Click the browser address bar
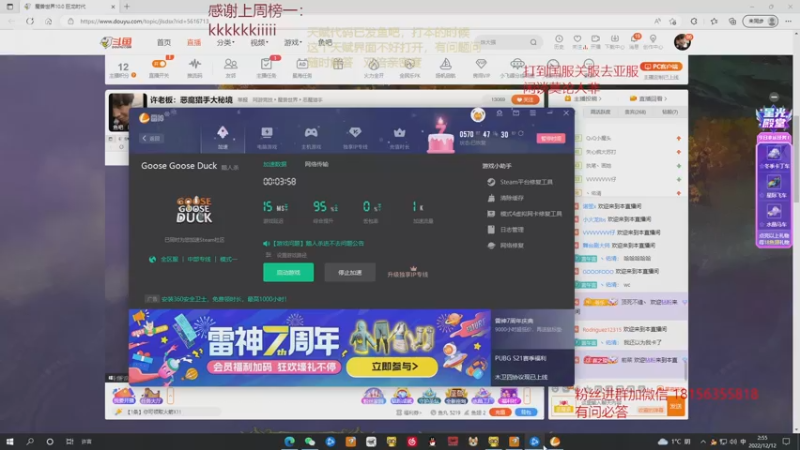 pyautogui.click(x=357, y=21)
